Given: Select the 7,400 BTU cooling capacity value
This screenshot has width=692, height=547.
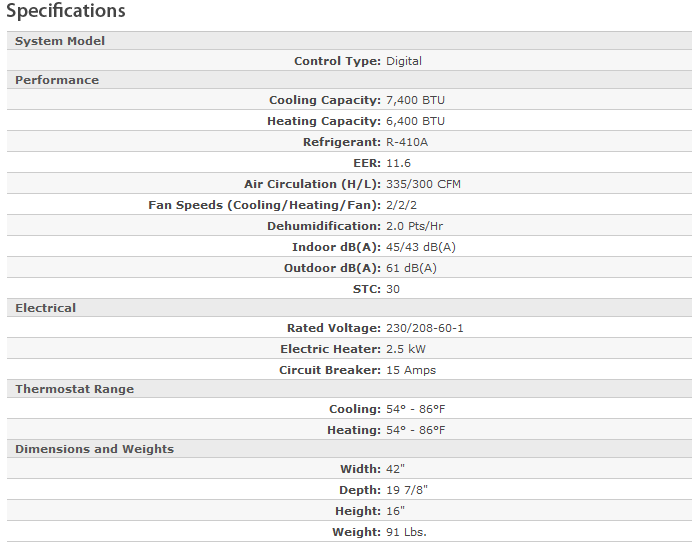Looking at the screenshot, I should (x=416, y=100).
